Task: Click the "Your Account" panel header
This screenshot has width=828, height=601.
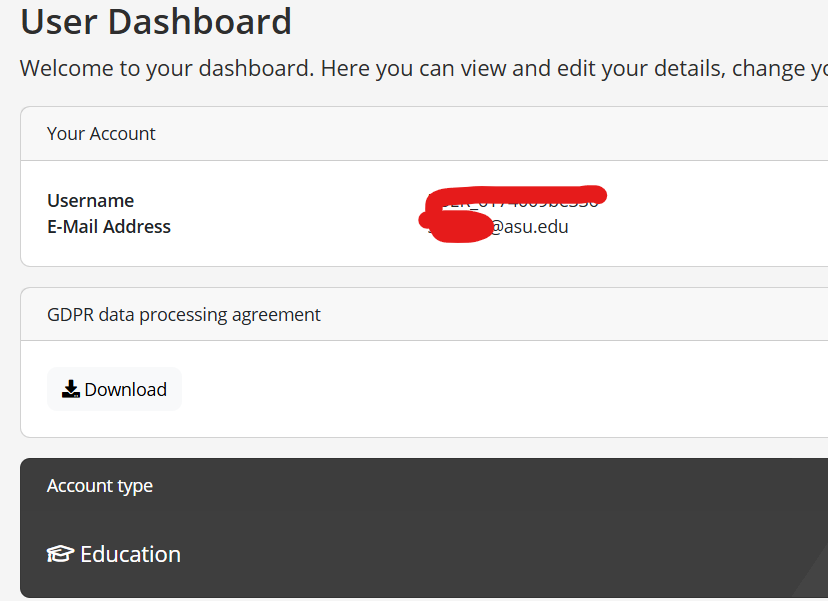Action: click(x=101, y=134)
